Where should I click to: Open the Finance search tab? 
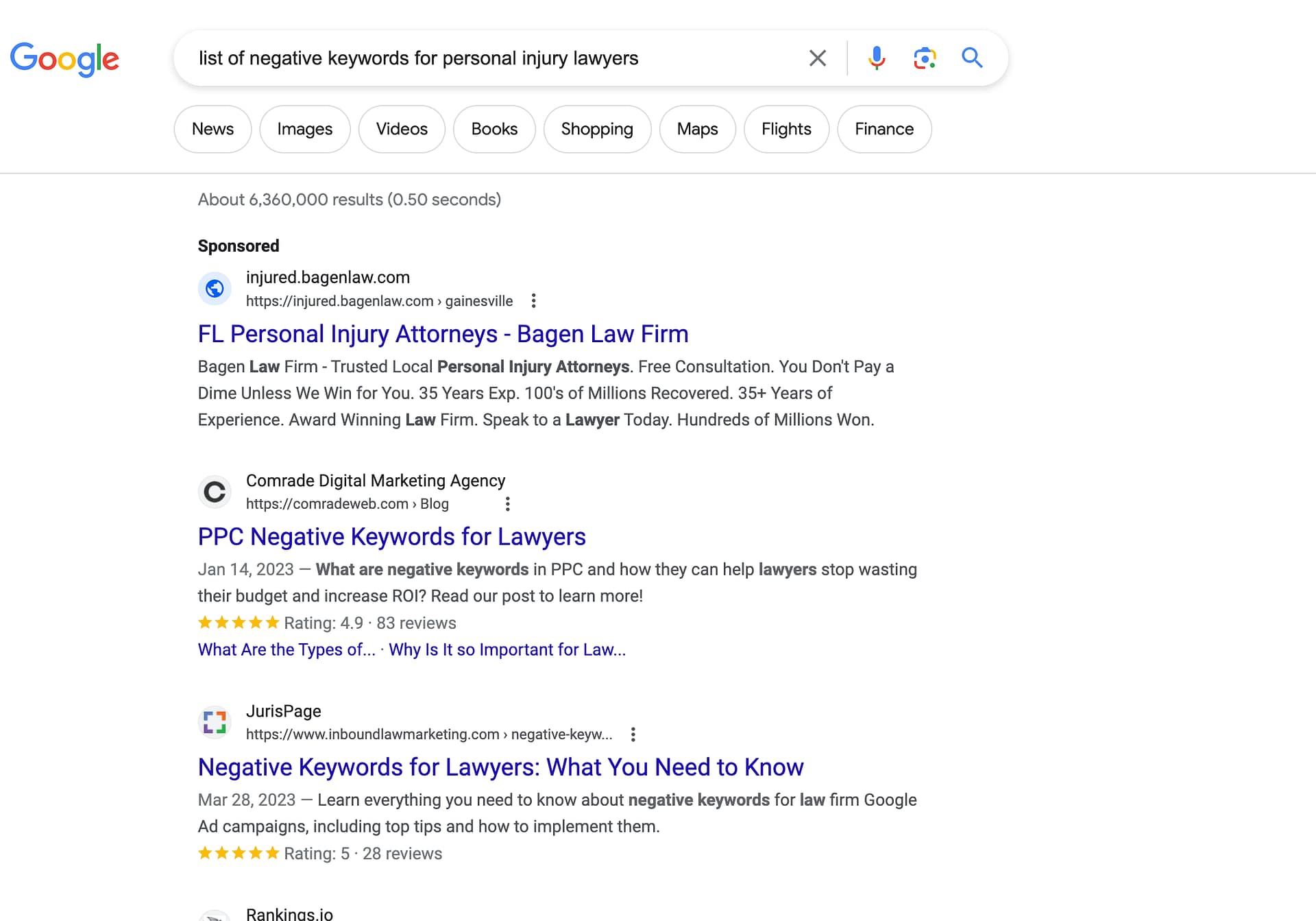(884, 128)
